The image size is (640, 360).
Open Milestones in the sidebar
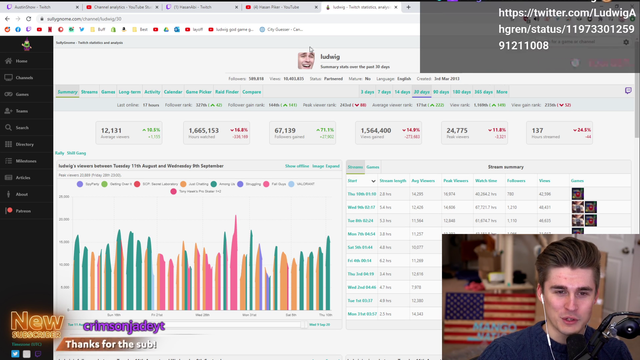26,161
